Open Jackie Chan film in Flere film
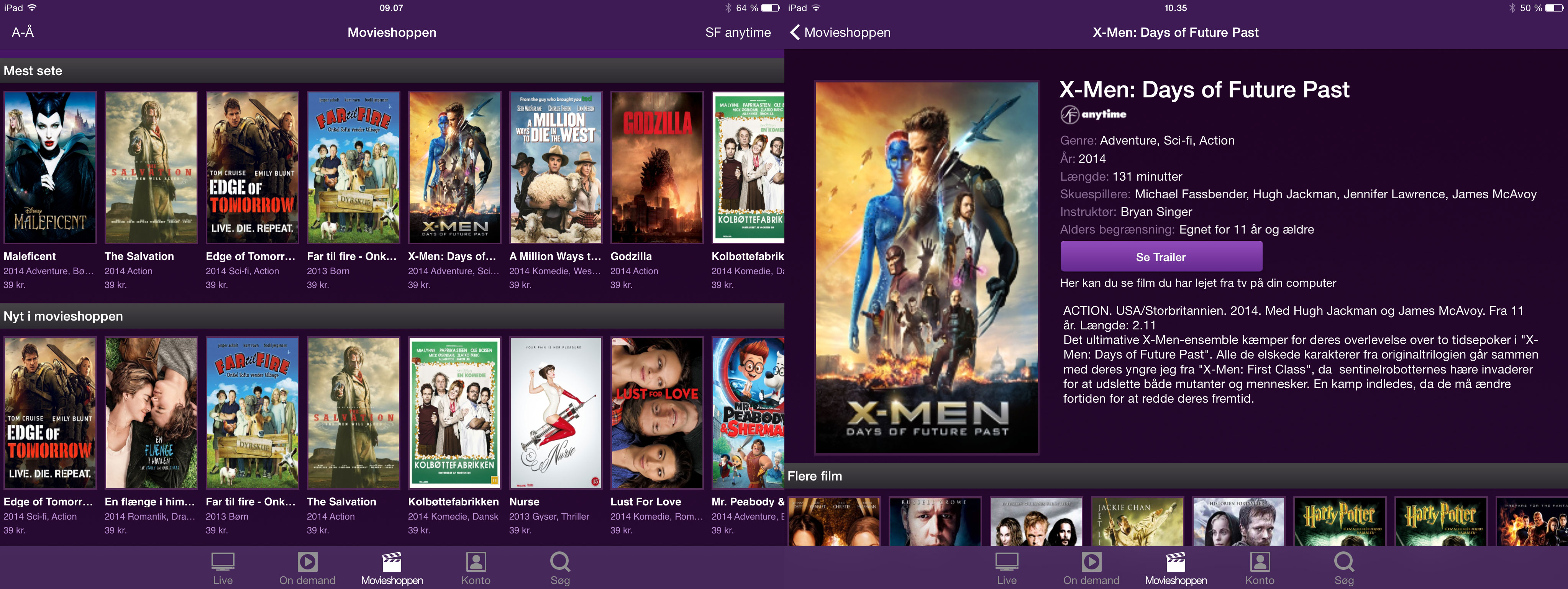 pos(1137,522)
